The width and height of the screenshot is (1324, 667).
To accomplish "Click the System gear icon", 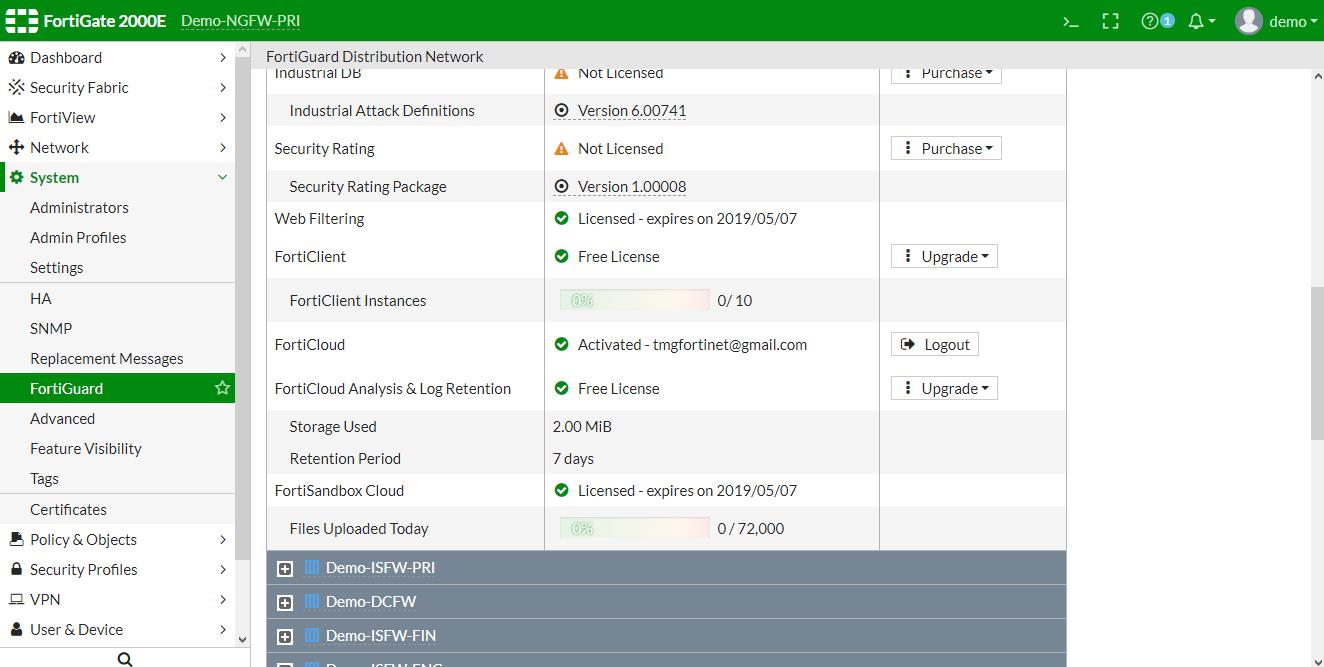I will pos(16,178).
